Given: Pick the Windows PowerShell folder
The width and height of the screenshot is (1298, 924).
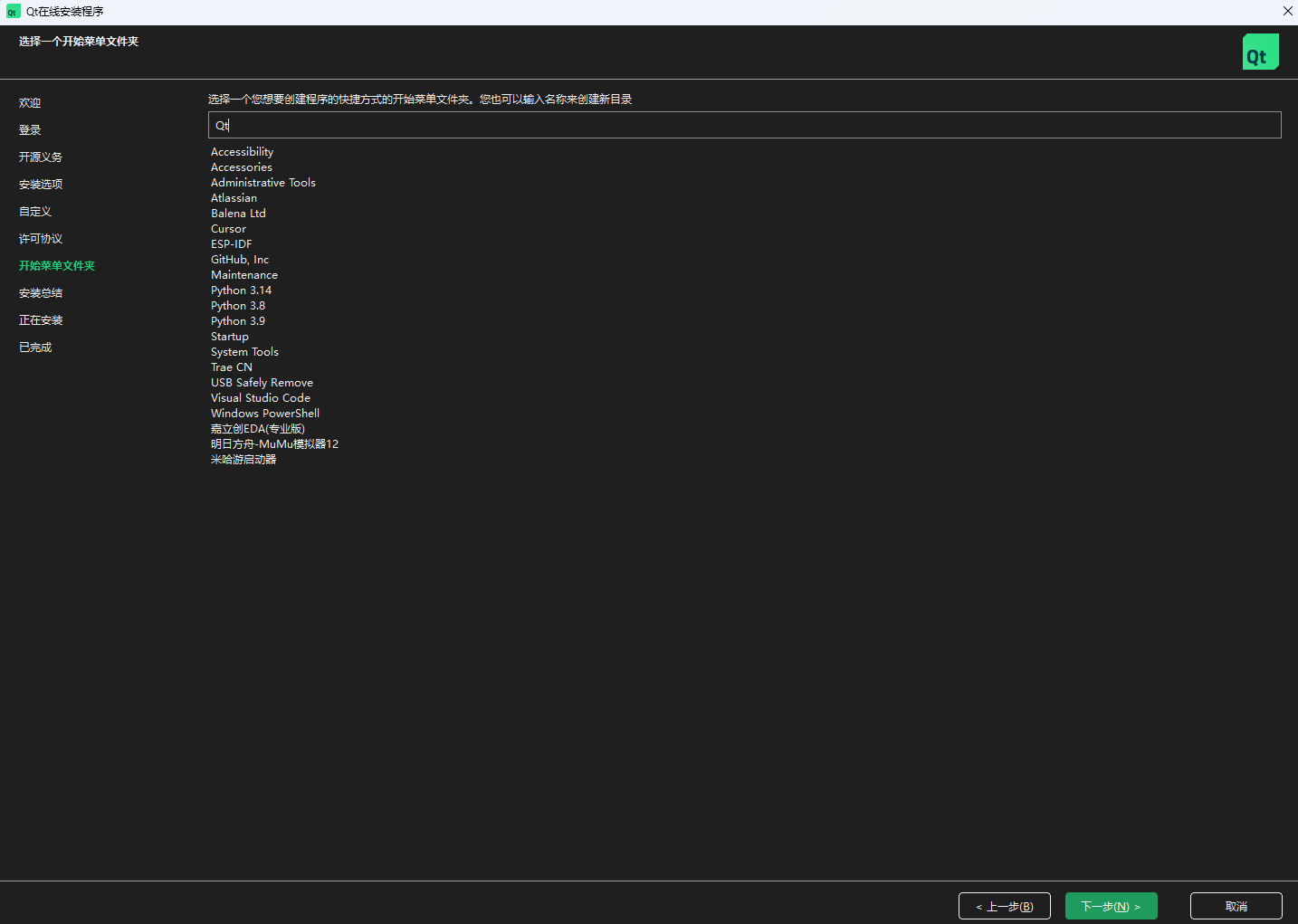Looking at the screenshot, I should [x=264, y=414].
